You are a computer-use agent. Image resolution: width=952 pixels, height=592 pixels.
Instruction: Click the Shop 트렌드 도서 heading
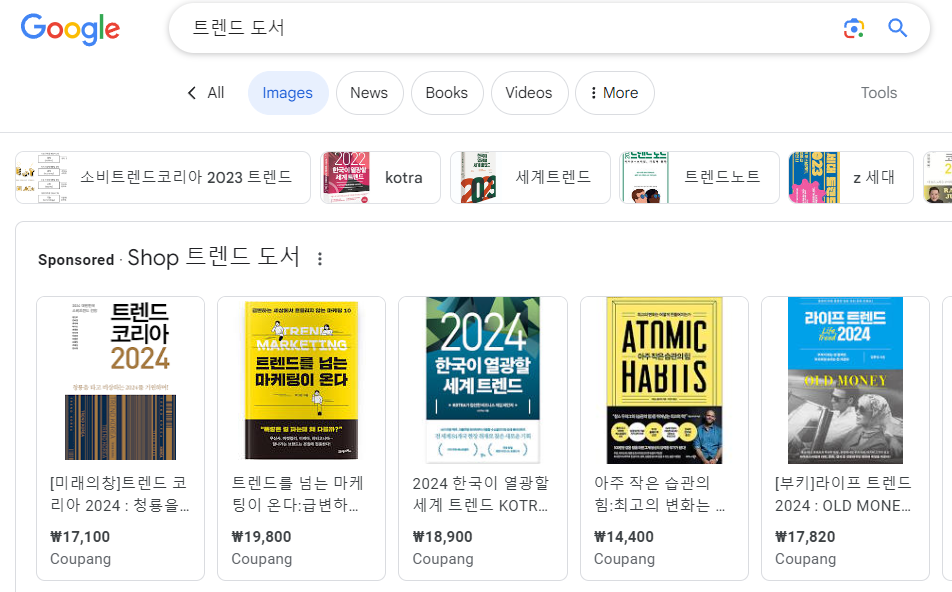(x=213, y=257)
